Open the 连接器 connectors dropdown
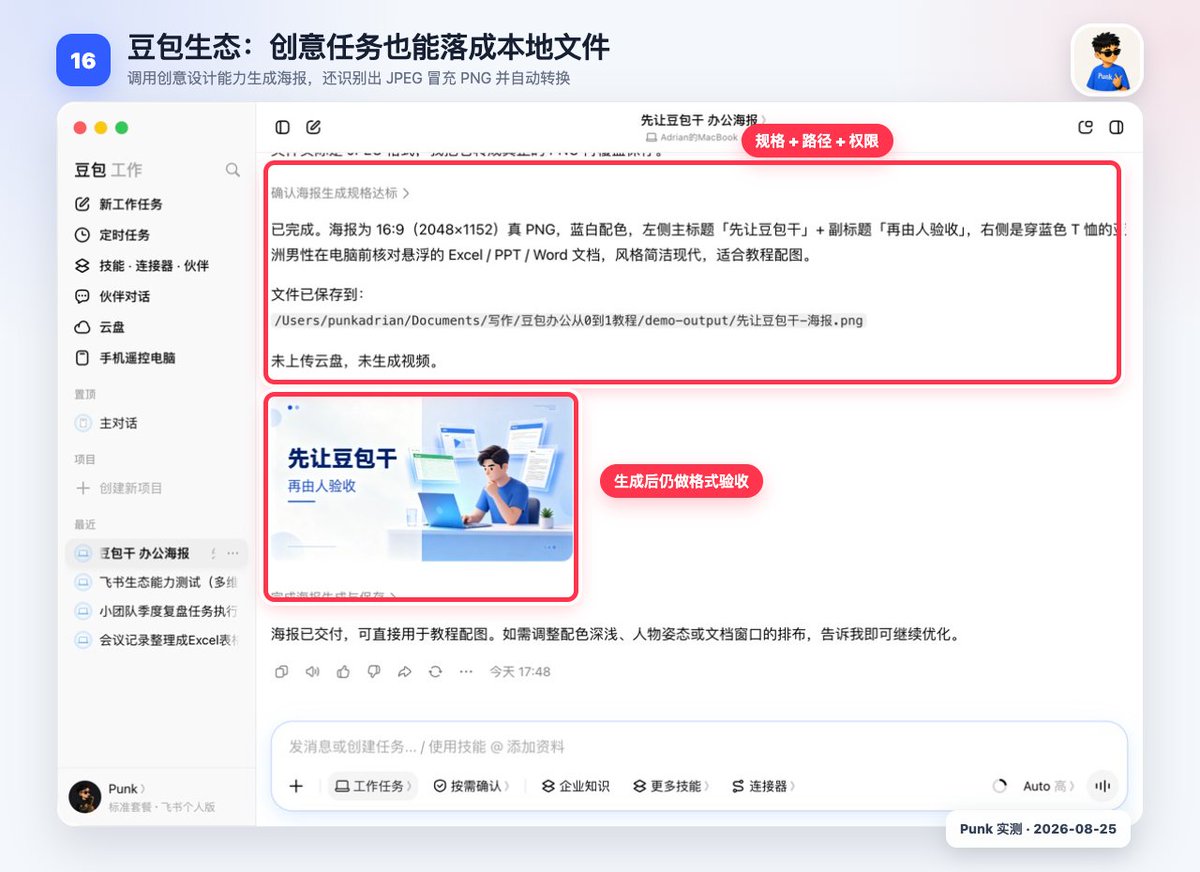The image size is (1200, 872). (764, 786)
